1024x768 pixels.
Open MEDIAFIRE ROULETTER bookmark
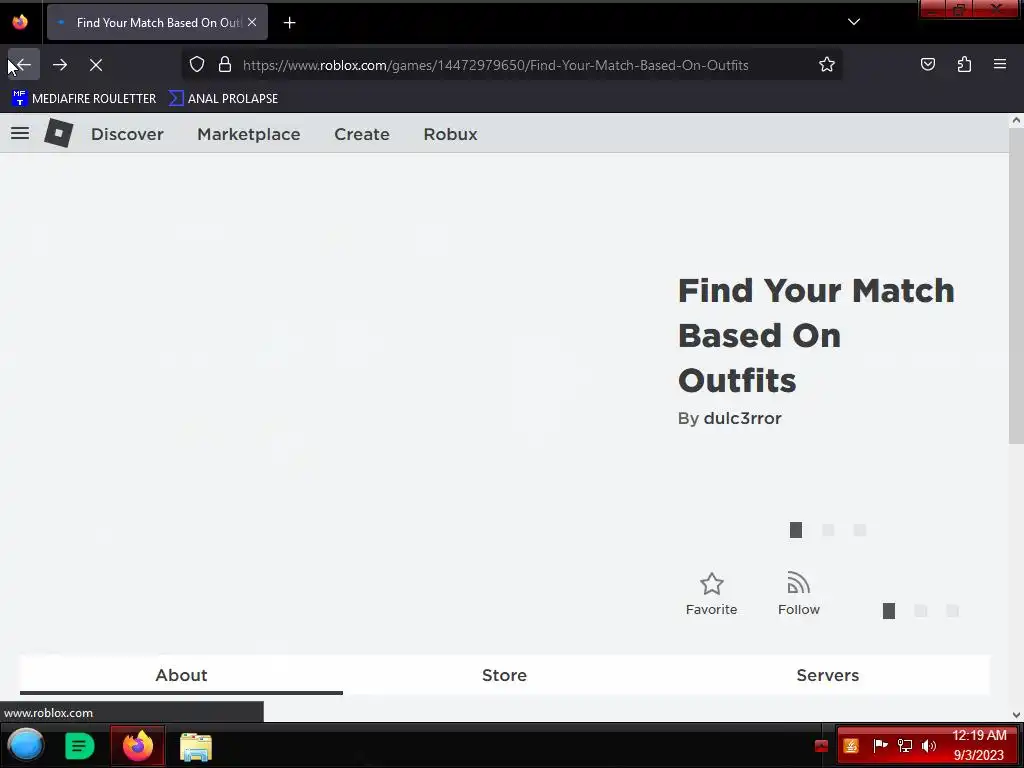(84, 99)
